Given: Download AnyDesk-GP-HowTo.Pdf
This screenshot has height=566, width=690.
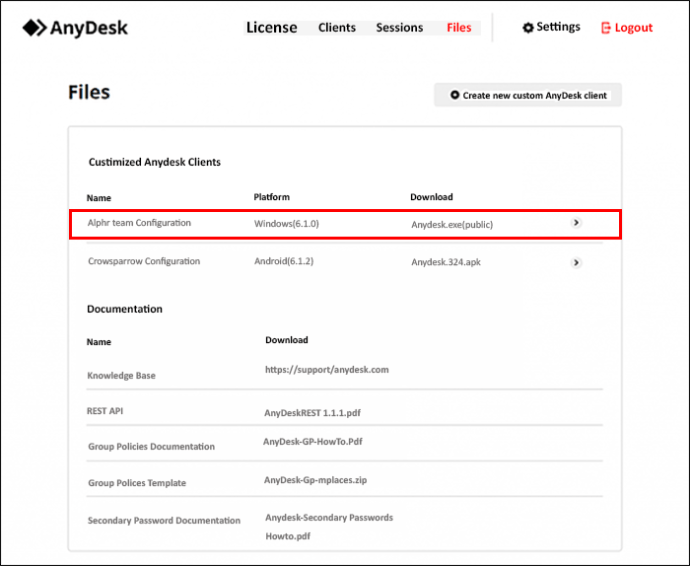Looking at the screenshot, I should tap(312, 441).
